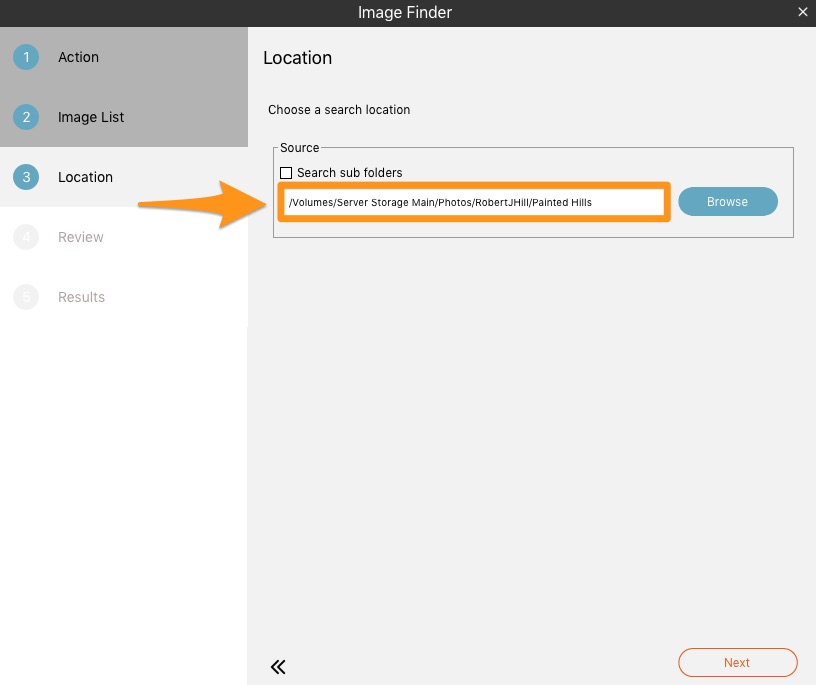The image size is (816, 685).
Task: Click the Next button
Action: tap(737, 663)
